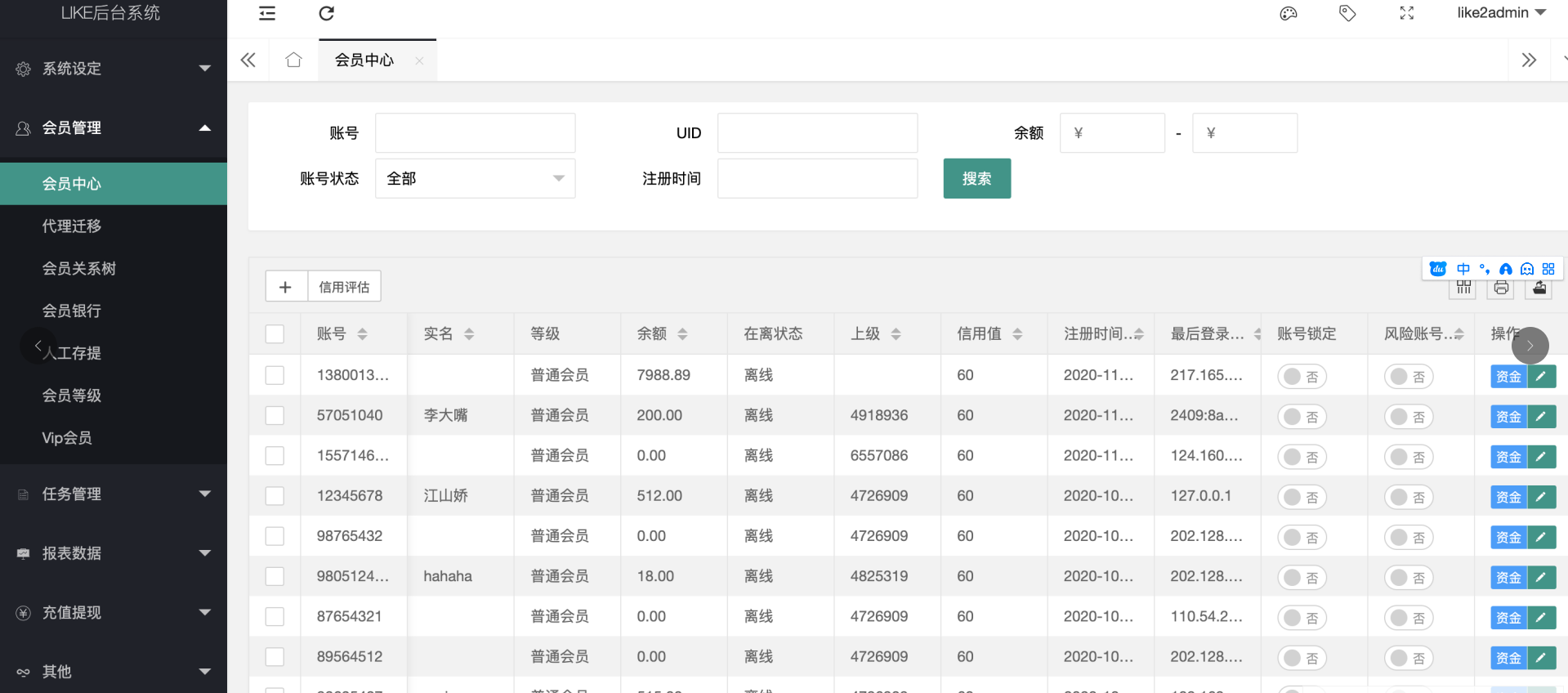Screen dimensions: 1568x693
Task: Click the round right-arrow float button
Action: coord(1530,346)
